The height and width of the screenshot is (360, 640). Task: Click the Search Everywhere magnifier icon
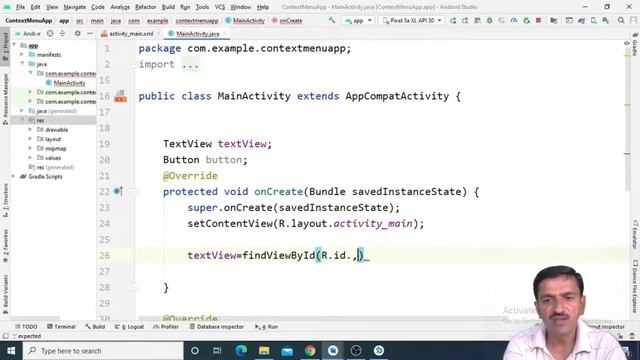click(621, 20)
